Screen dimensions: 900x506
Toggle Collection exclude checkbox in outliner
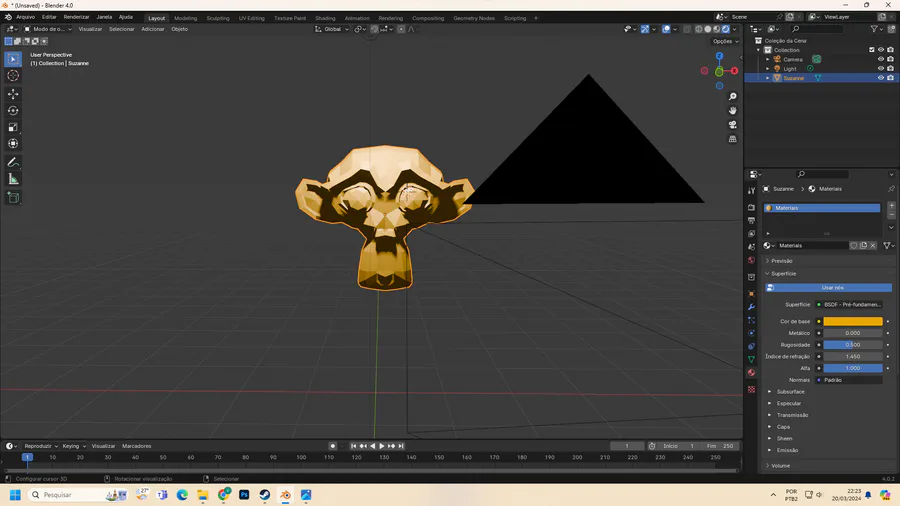pos(871,50)
